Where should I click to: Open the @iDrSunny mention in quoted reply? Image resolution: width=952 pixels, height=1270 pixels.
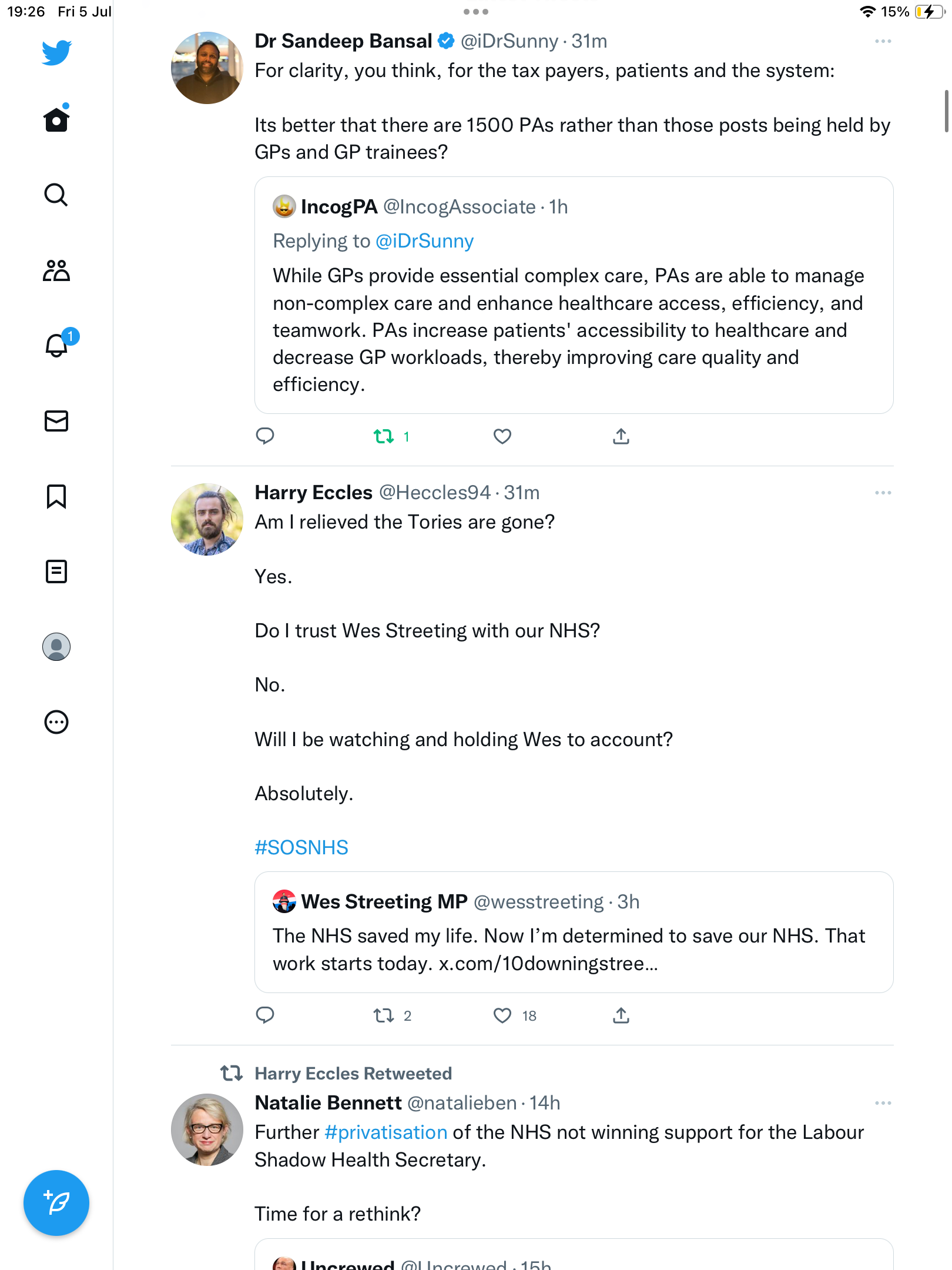tap(424, 241)
